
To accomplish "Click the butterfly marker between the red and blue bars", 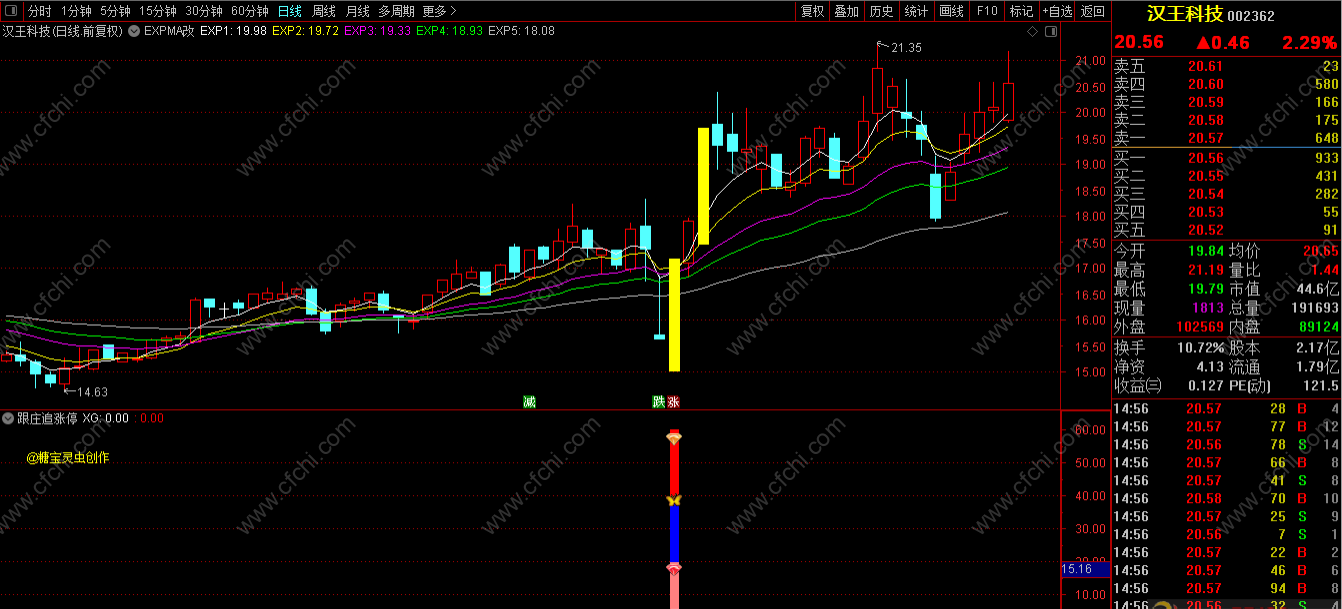I will tap(674, 499).
